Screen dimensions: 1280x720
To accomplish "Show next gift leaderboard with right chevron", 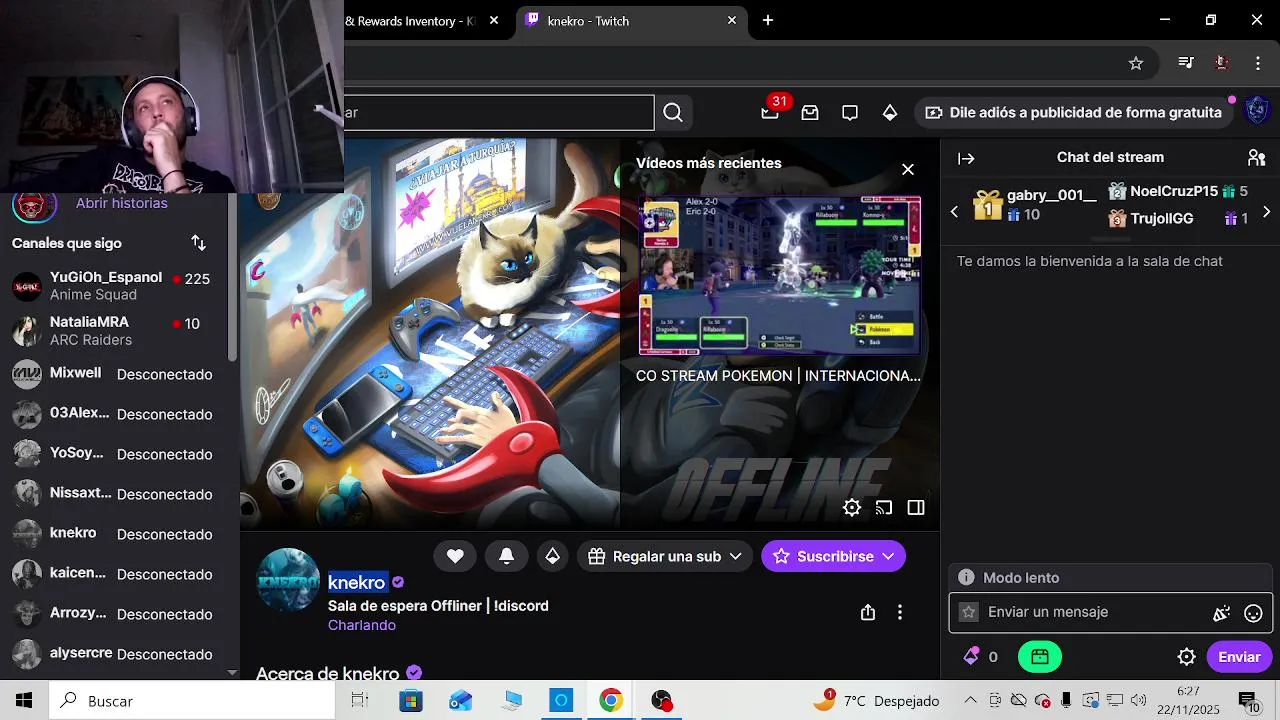I will [x=1267, y=212].
